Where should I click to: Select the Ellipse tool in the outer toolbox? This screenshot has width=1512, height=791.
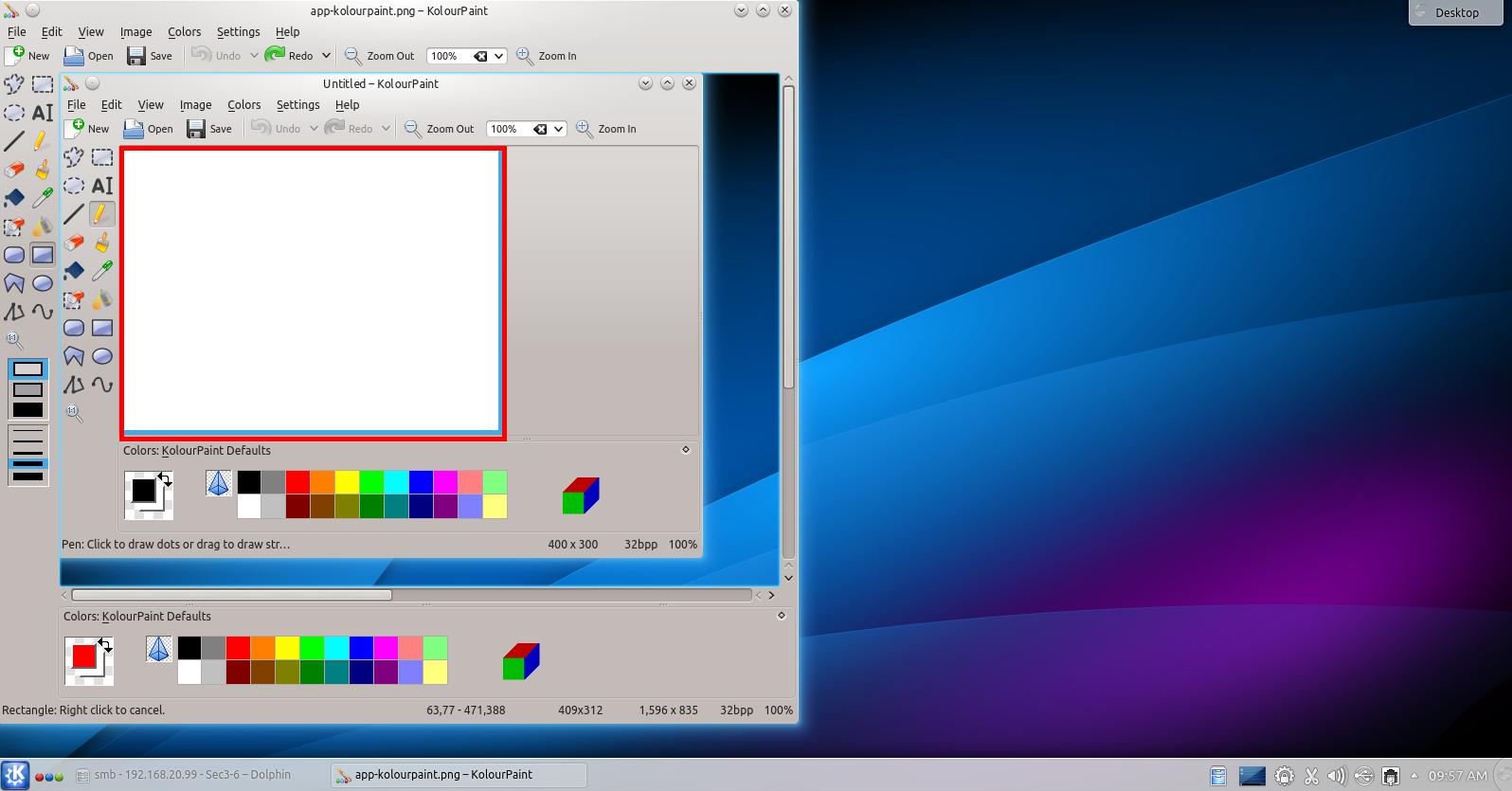[43, 283]
